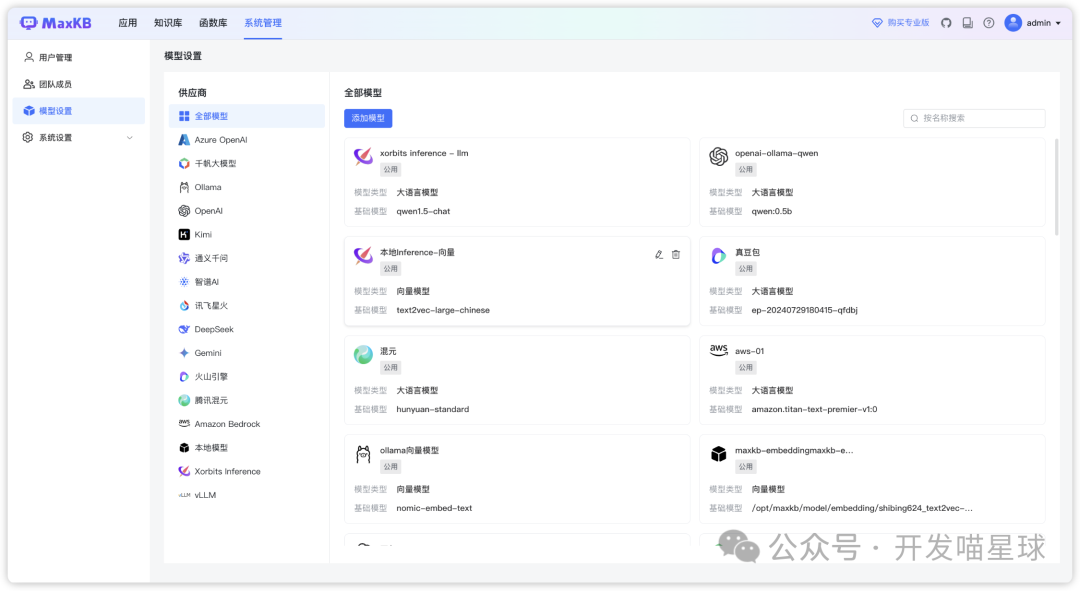Click the Ollama llama icon in supplier list
Screen dimensions: 1080x591
point(184,187)
